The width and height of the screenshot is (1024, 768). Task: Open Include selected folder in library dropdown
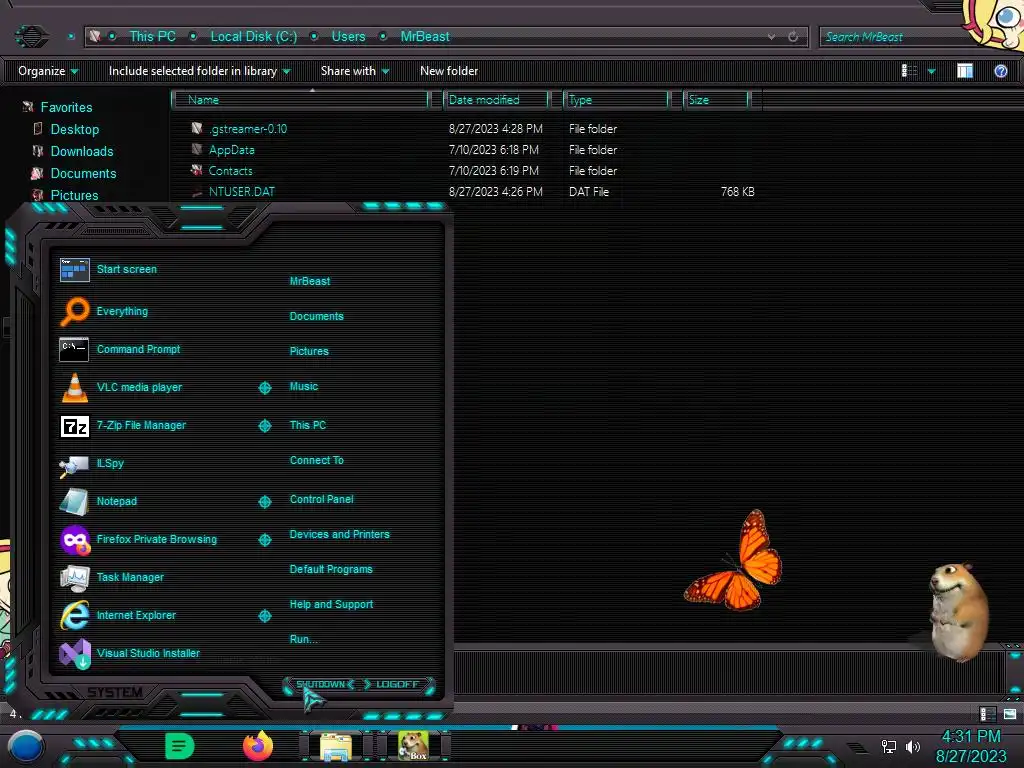click(x=199, y=71)
